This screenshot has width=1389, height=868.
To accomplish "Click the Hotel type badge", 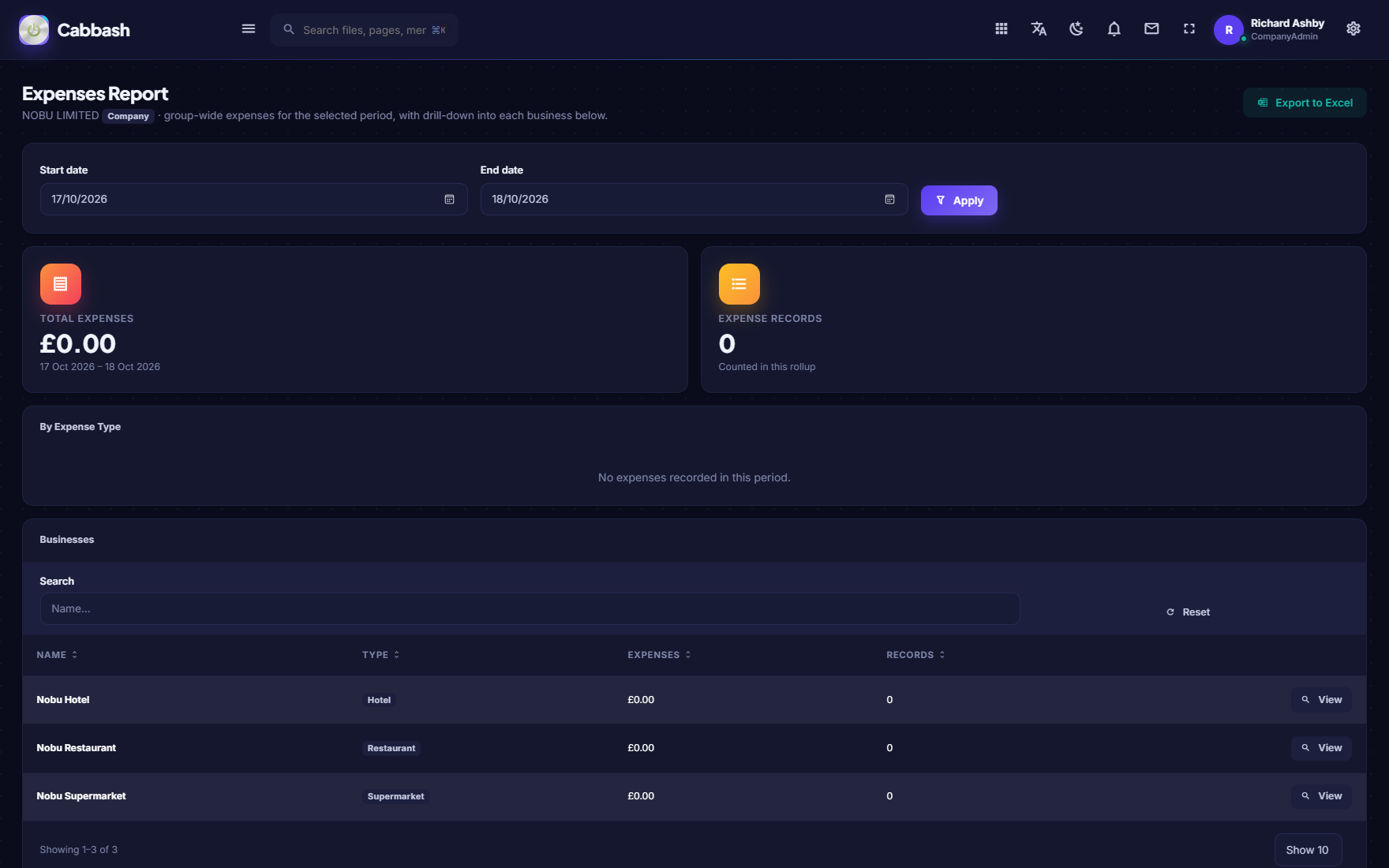I will [x=379, y=701].
